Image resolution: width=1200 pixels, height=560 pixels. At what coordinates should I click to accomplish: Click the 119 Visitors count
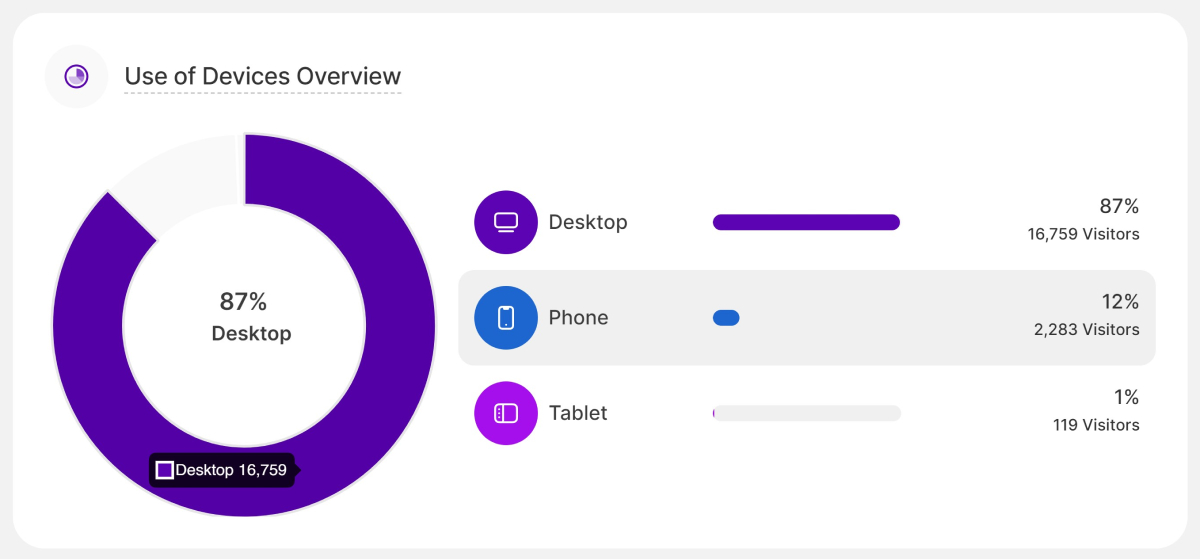point(1096,425)
